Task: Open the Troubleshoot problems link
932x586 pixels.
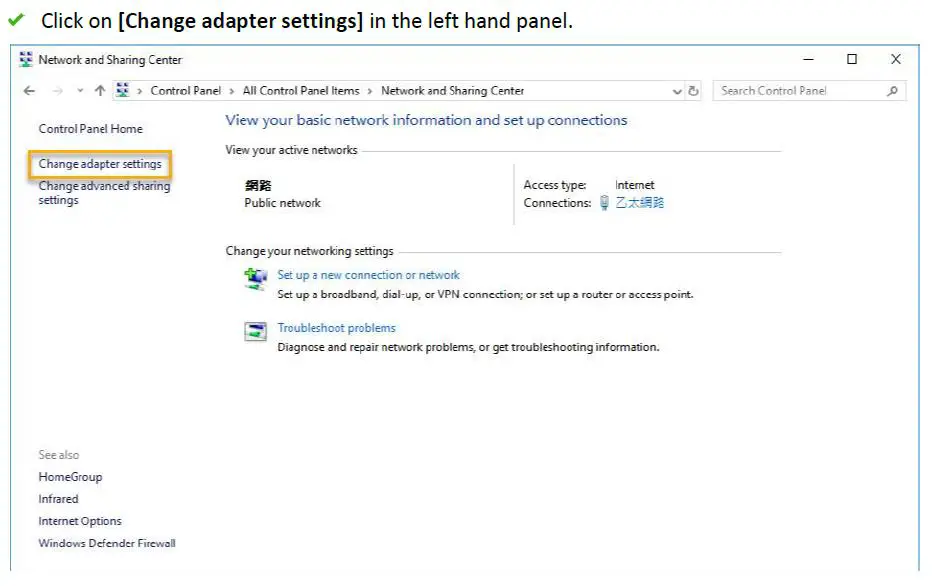Action: [x=336, y=328]
